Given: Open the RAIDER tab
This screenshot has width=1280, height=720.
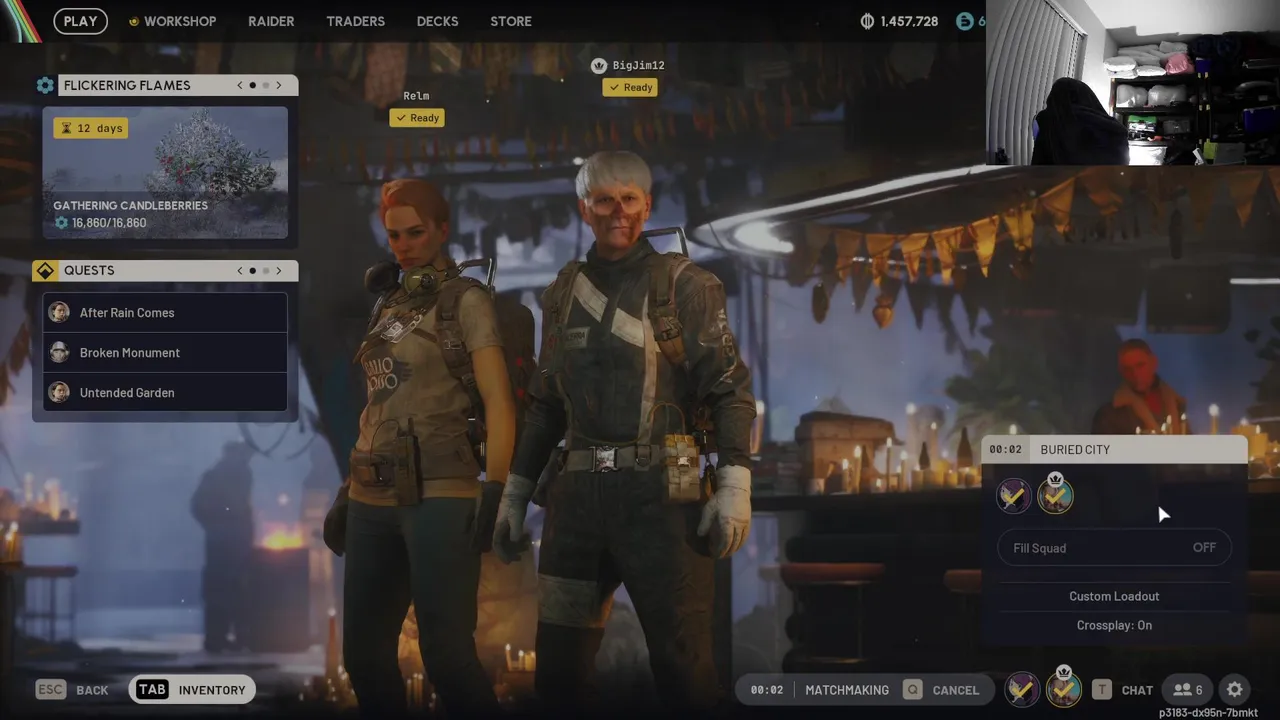Looking at the screenshot, I should 271,21.
